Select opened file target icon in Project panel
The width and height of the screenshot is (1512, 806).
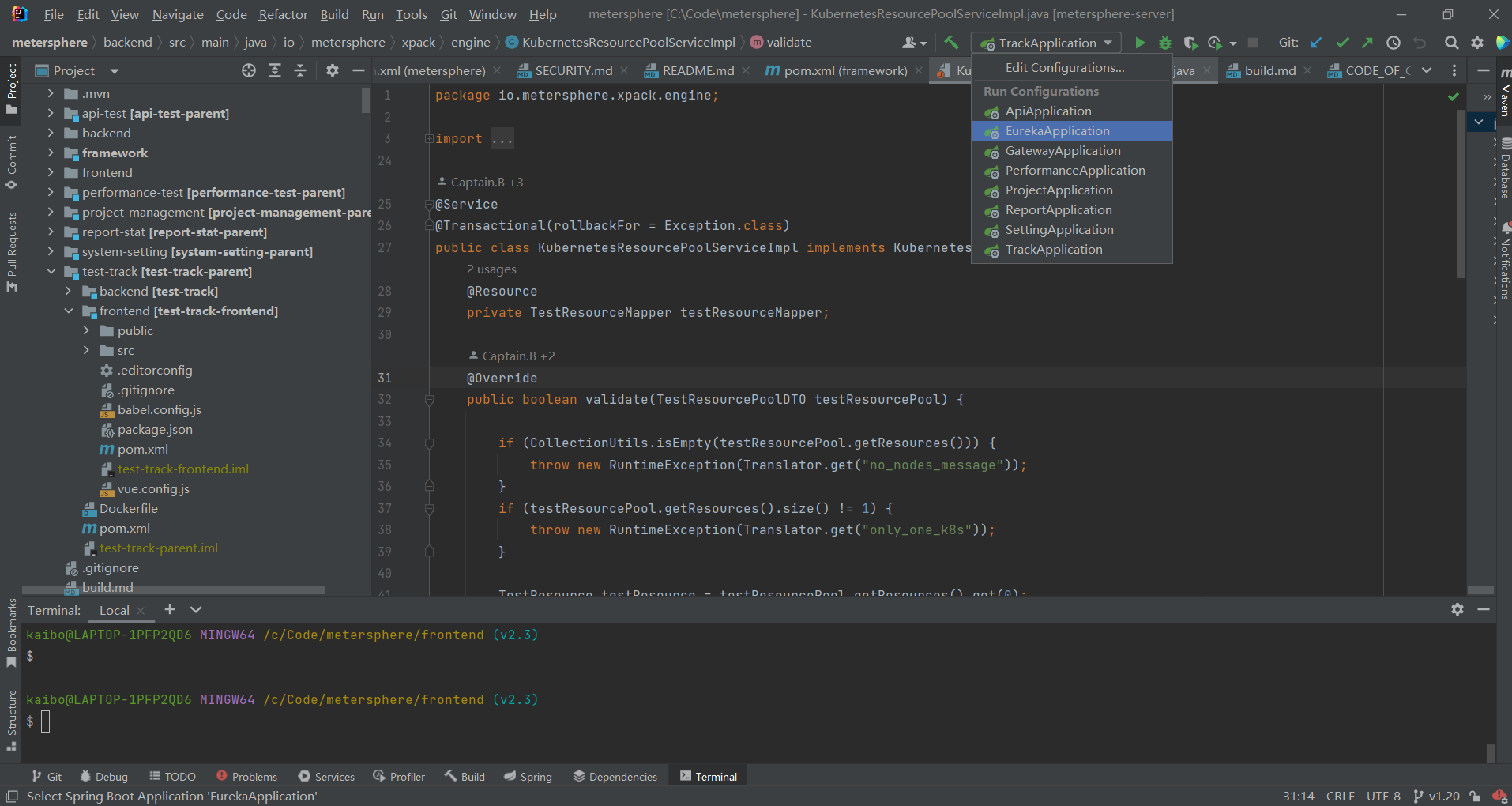point(249,70)
